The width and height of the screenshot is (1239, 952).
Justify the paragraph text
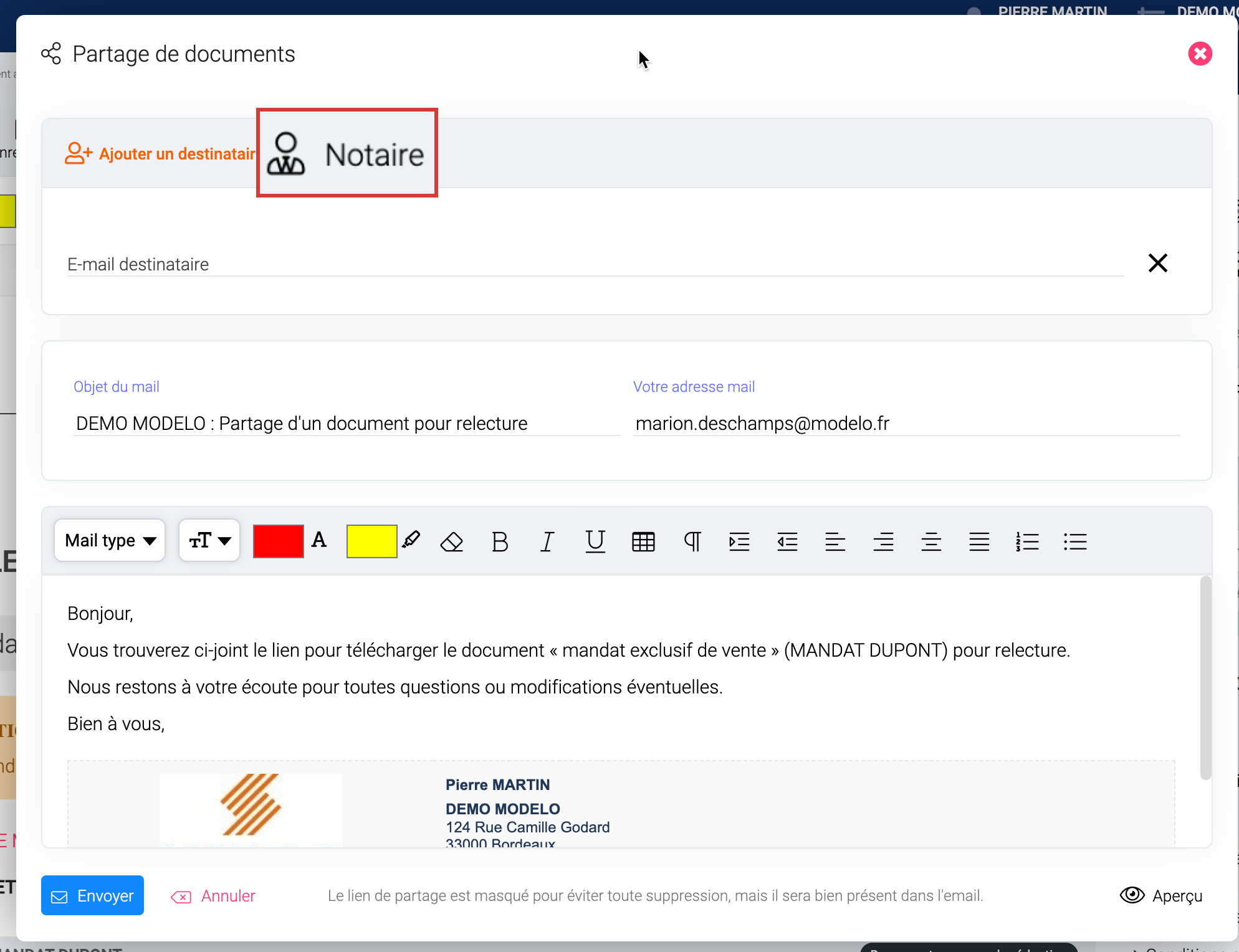tap(979, 541)
